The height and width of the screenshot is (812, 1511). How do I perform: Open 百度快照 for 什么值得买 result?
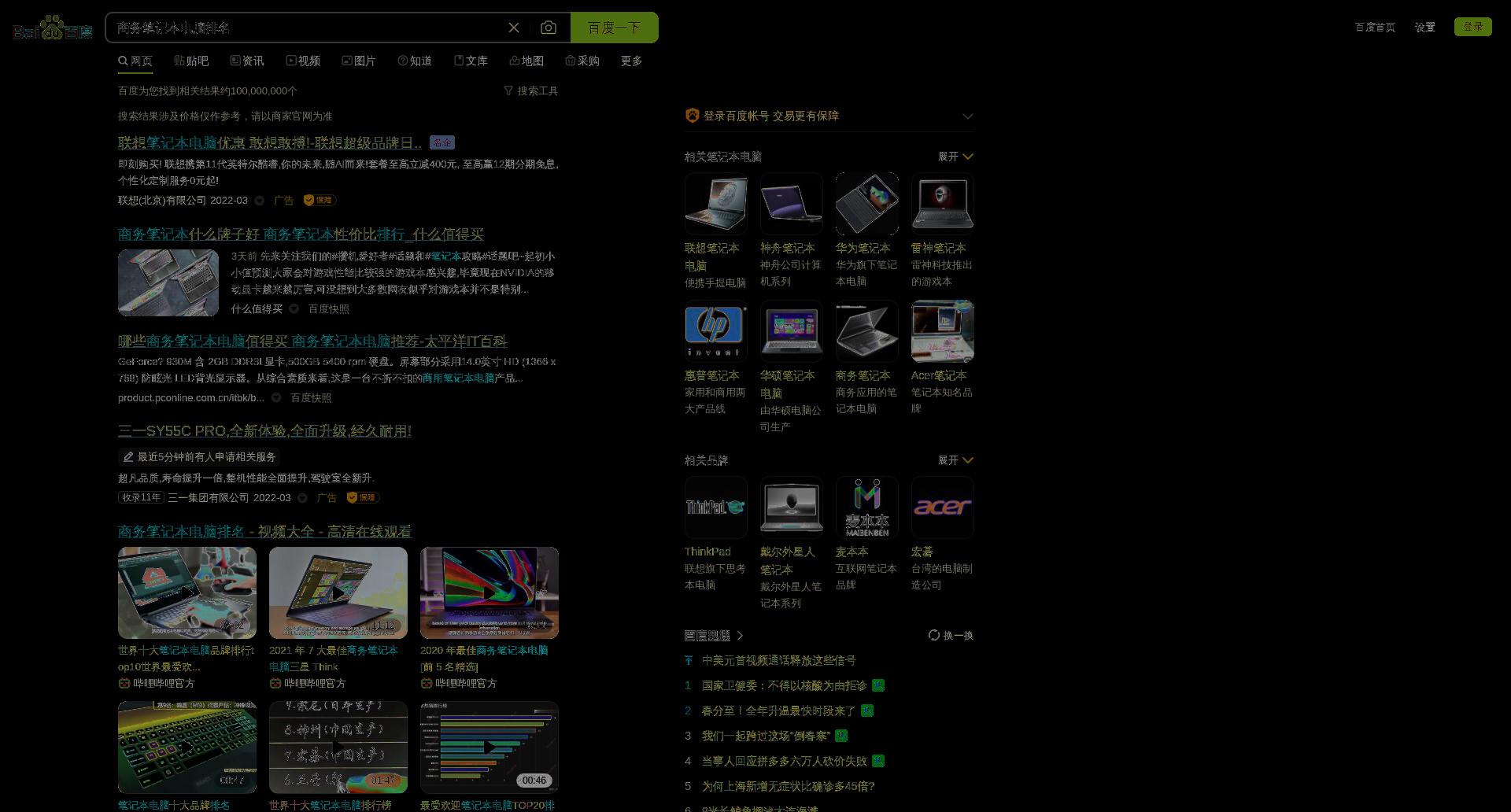tap(329, 309)
